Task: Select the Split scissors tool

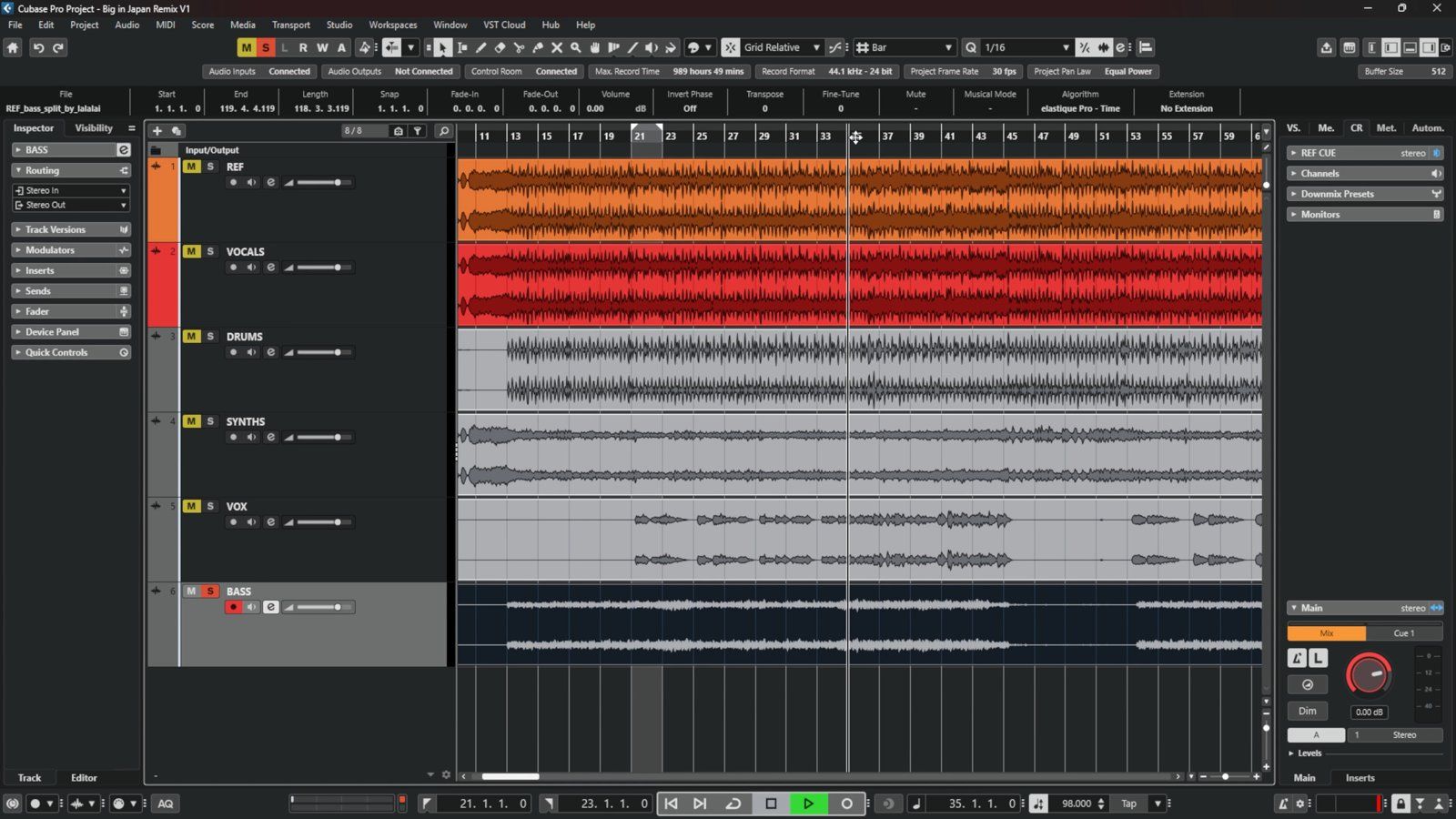Action: (x=519, y=47)
